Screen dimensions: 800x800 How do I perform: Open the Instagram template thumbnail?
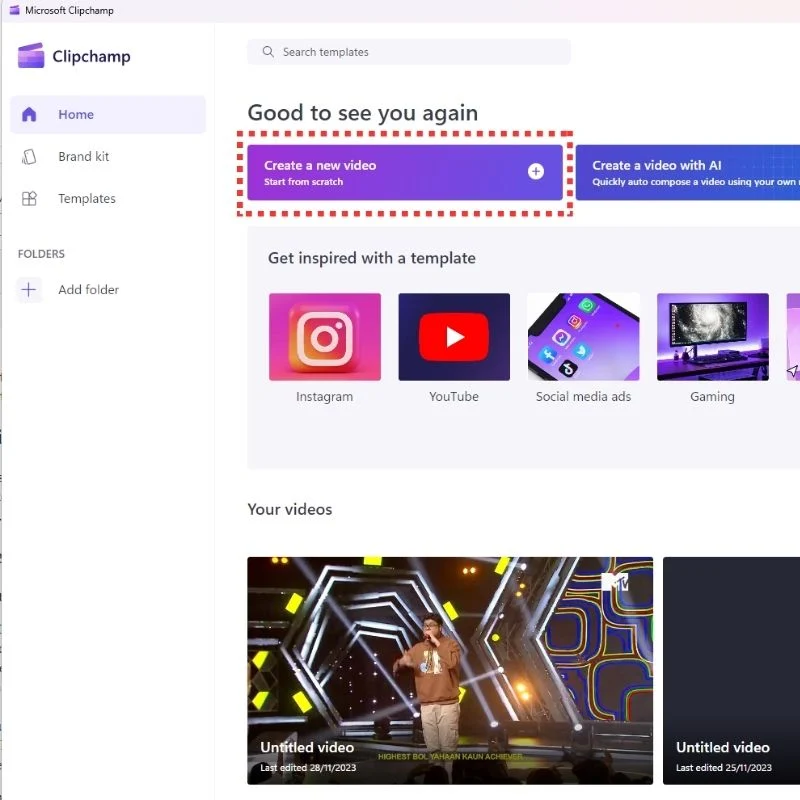click(324, 337)
